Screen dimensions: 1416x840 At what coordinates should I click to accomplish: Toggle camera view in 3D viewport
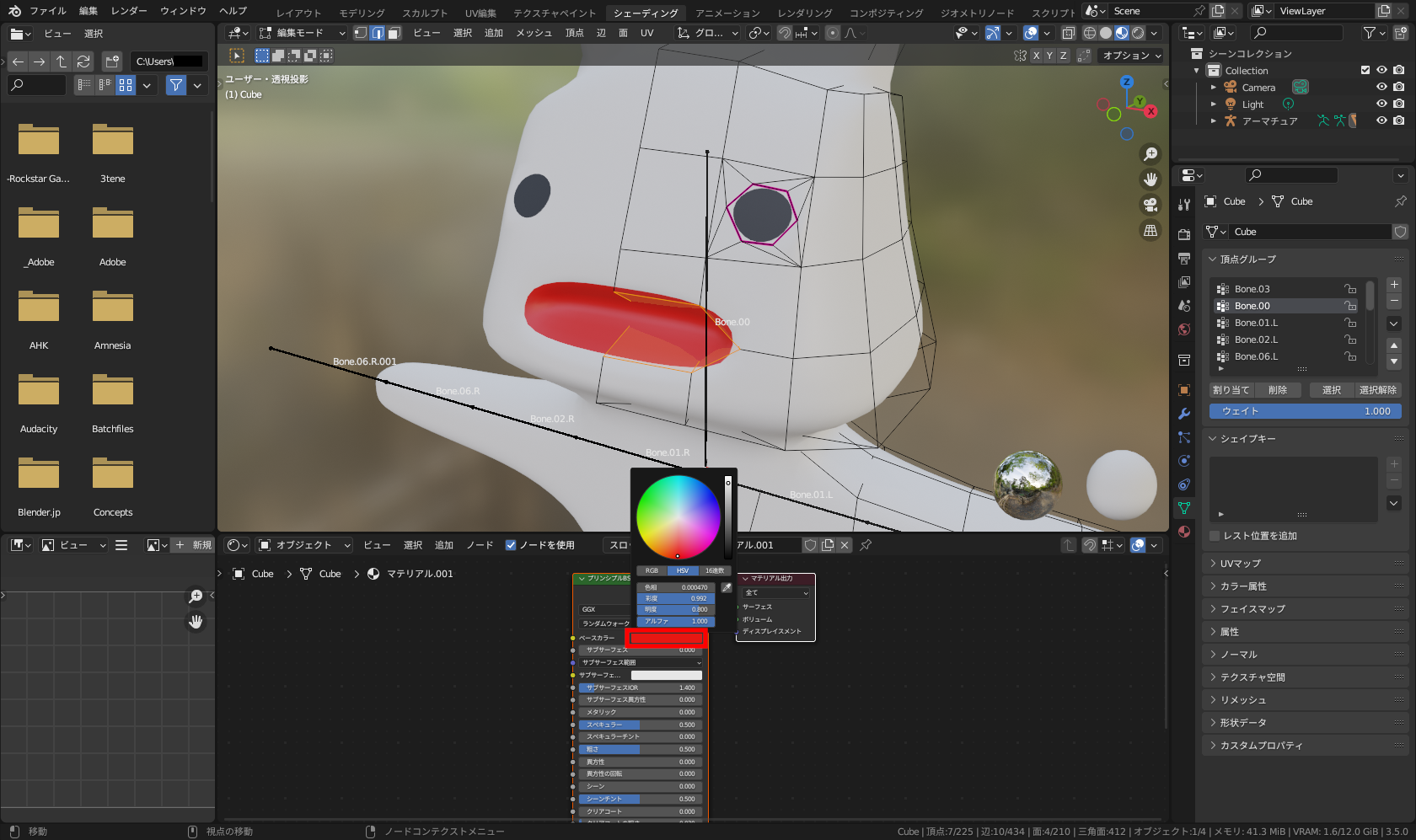coord(1150,205)
